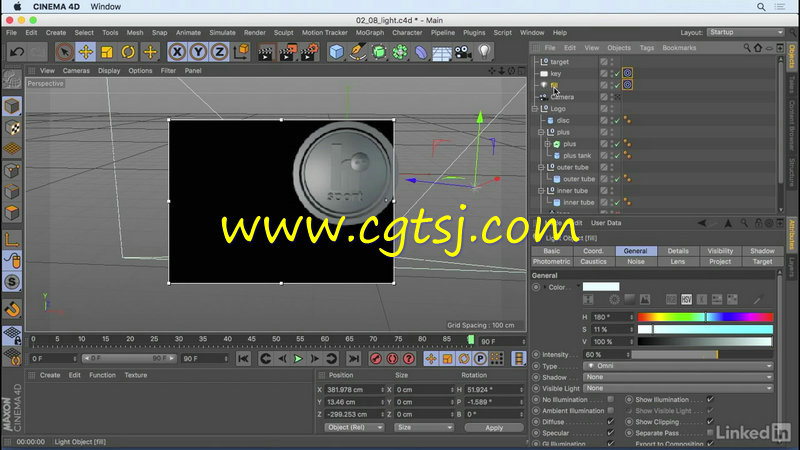Open the Size mode dropdown
800x450 pixels.
pyautogui.click(x=424, y=427)
